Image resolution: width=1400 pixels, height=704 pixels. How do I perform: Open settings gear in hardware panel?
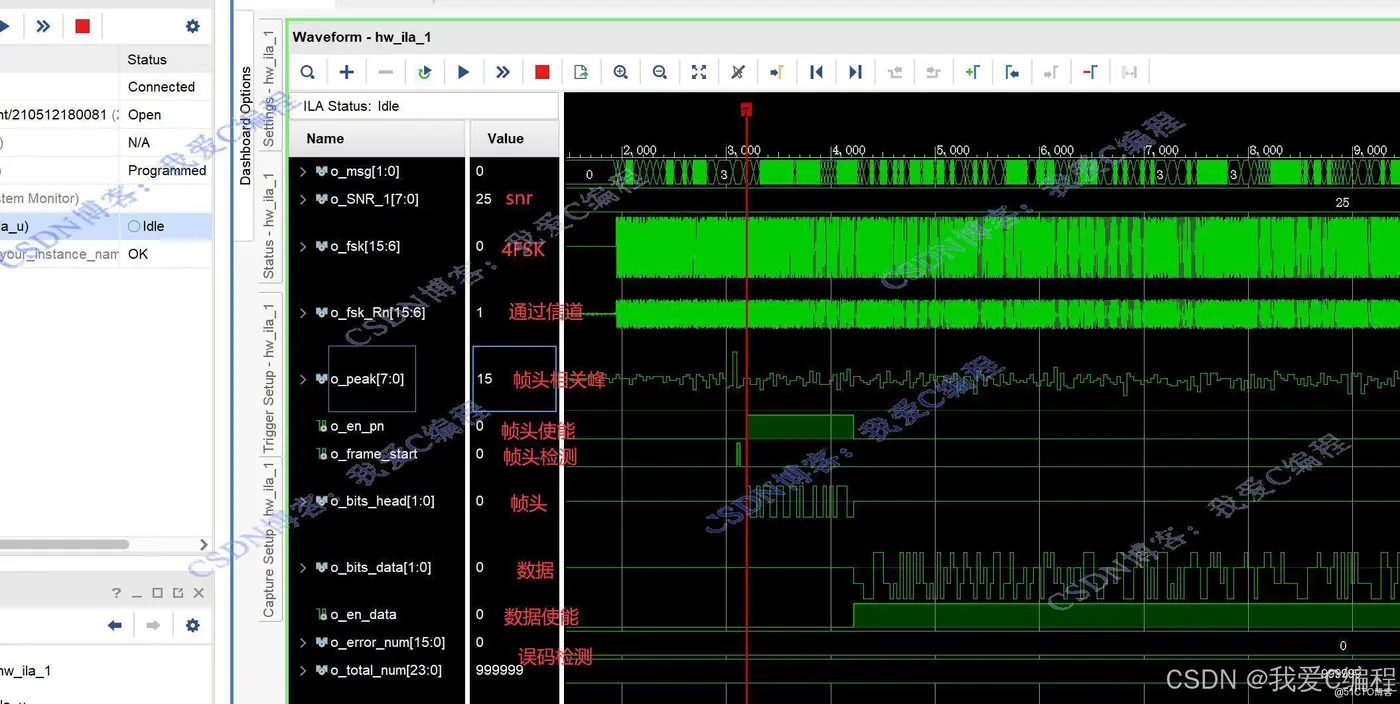coord(192,26)
